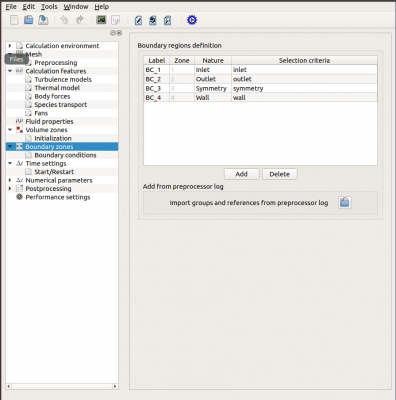The width and height of the screenshot is (396, 400).
Task: Click the Add button
Action: (241, 174)
